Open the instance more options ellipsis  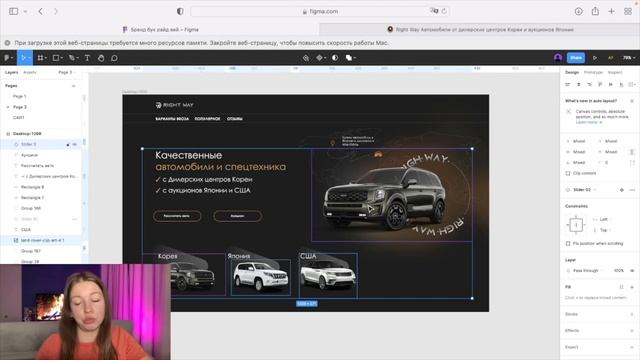point(632,190)
